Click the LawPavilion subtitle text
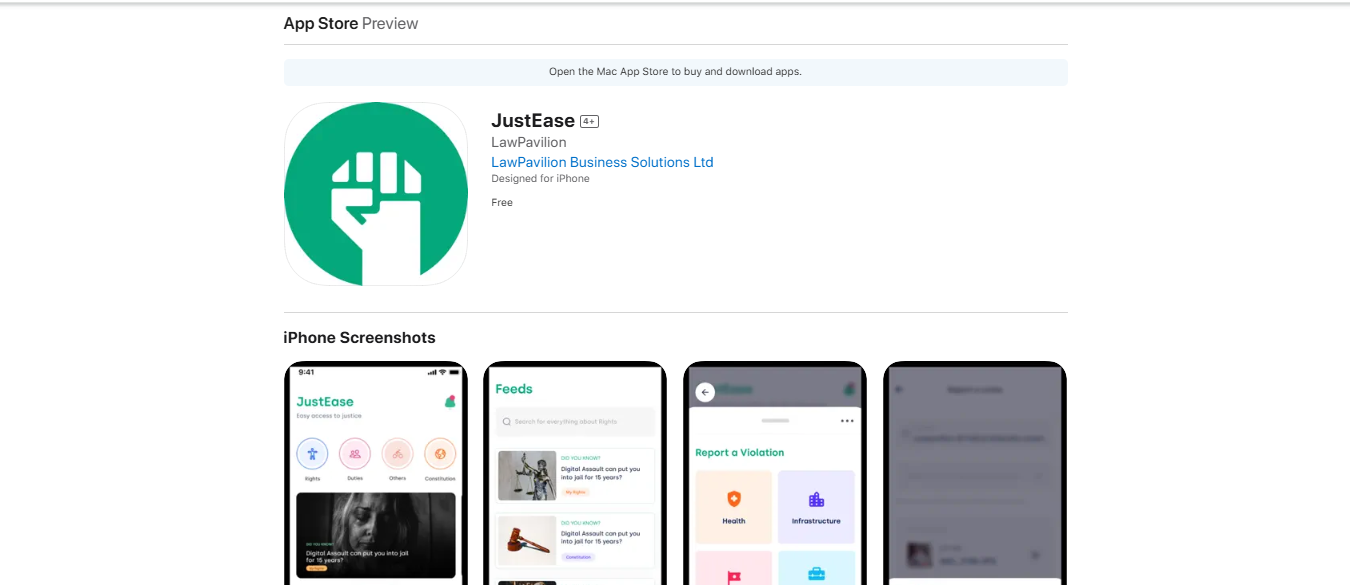 (529, 142)
